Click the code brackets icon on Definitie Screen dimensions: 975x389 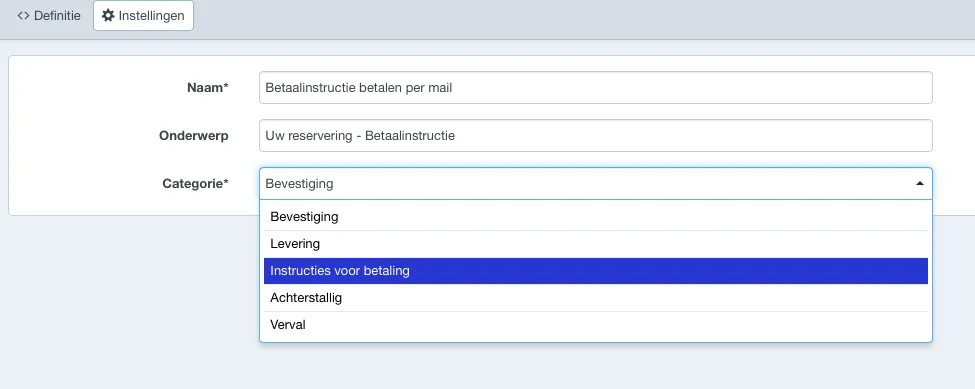(x=24, y=16)
